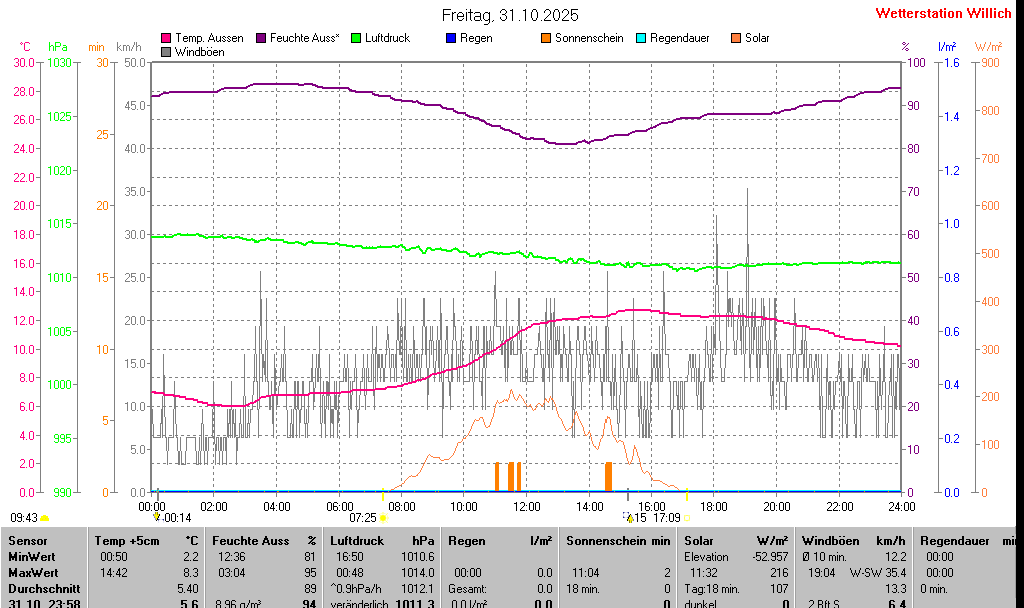This screenshot has width=1024, height=608.
Task: Select the Sensor column header
Action: coord(27,540)
